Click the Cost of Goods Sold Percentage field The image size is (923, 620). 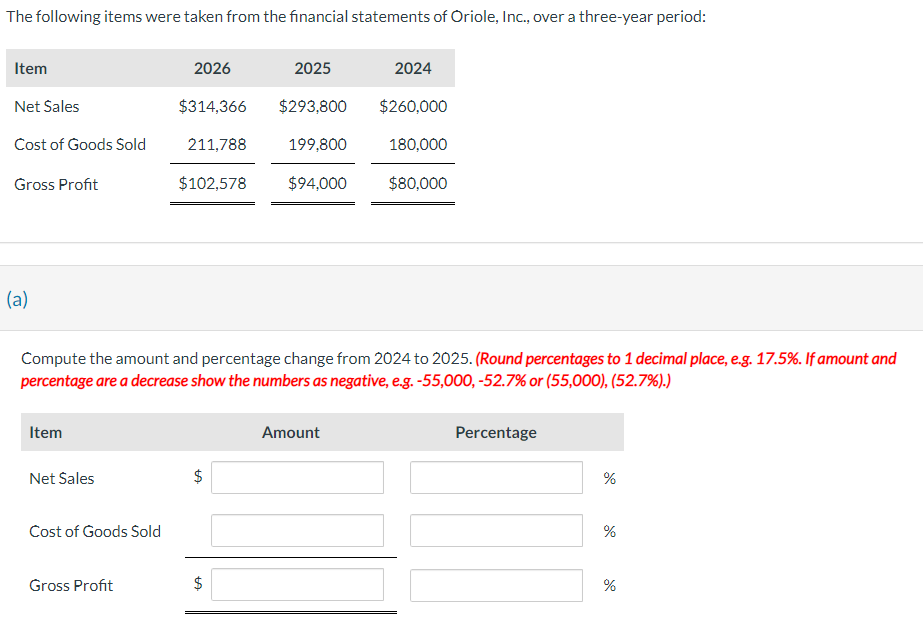point(496,530)
